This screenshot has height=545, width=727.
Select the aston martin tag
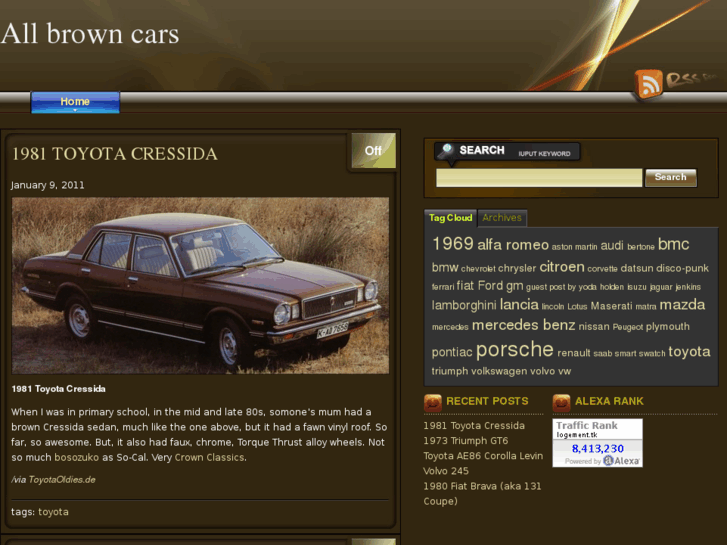[574, 247]
